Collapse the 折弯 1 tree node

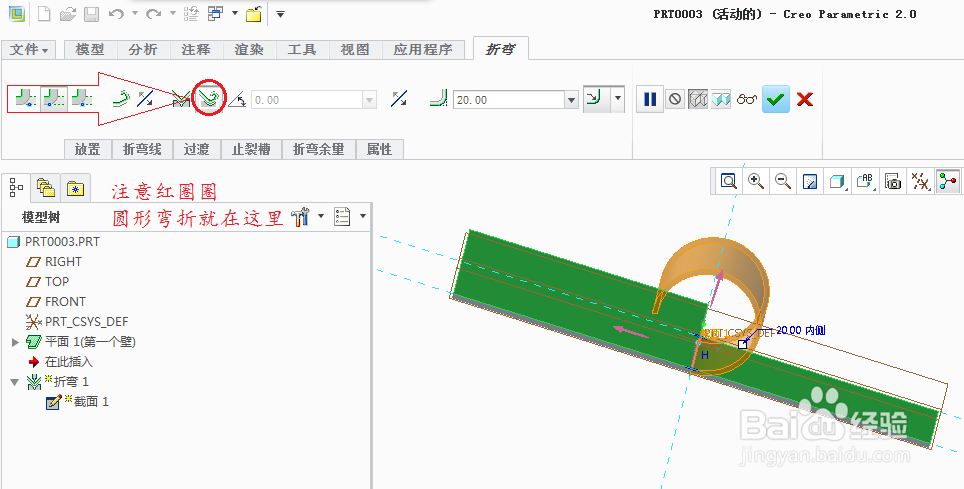click(16, 382)
